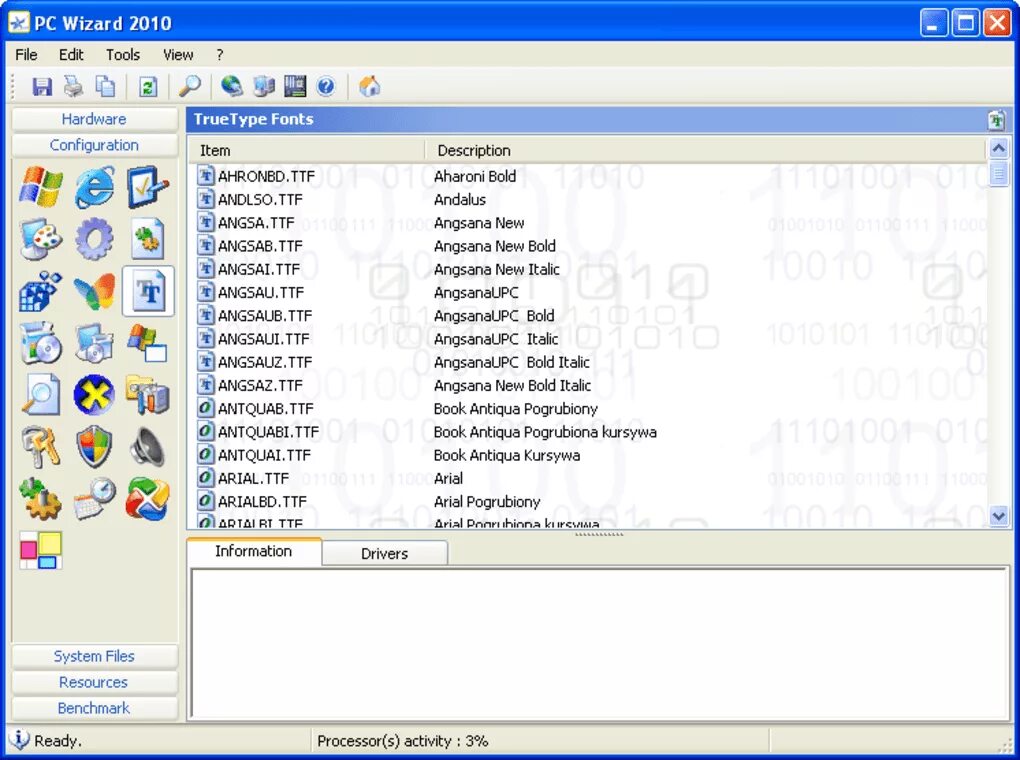This screenshot has height=760, width=1020.
Task: Sort by the Description column header
Action: pos(705,150)
